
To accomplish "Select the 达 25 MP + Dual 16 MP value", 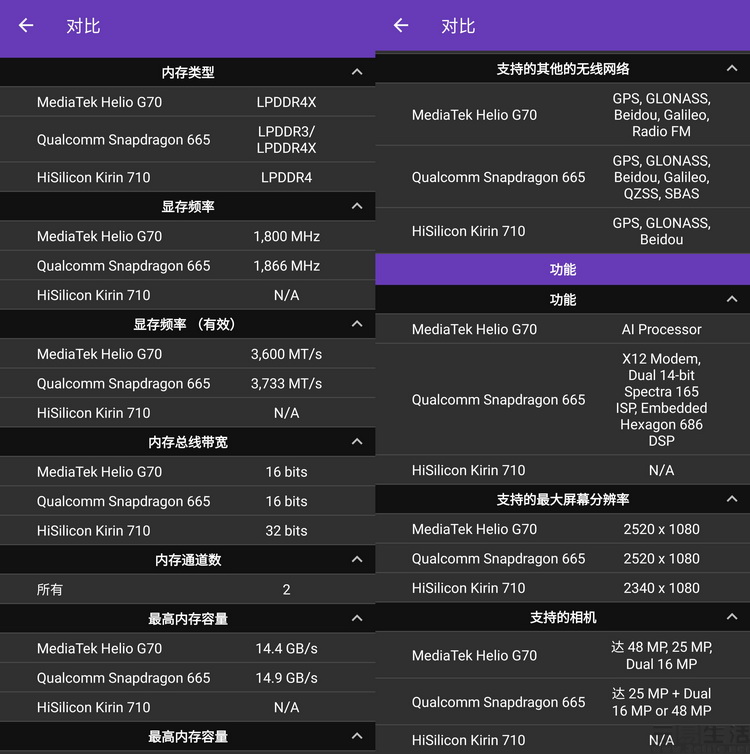I will click(x=662, y=702).
